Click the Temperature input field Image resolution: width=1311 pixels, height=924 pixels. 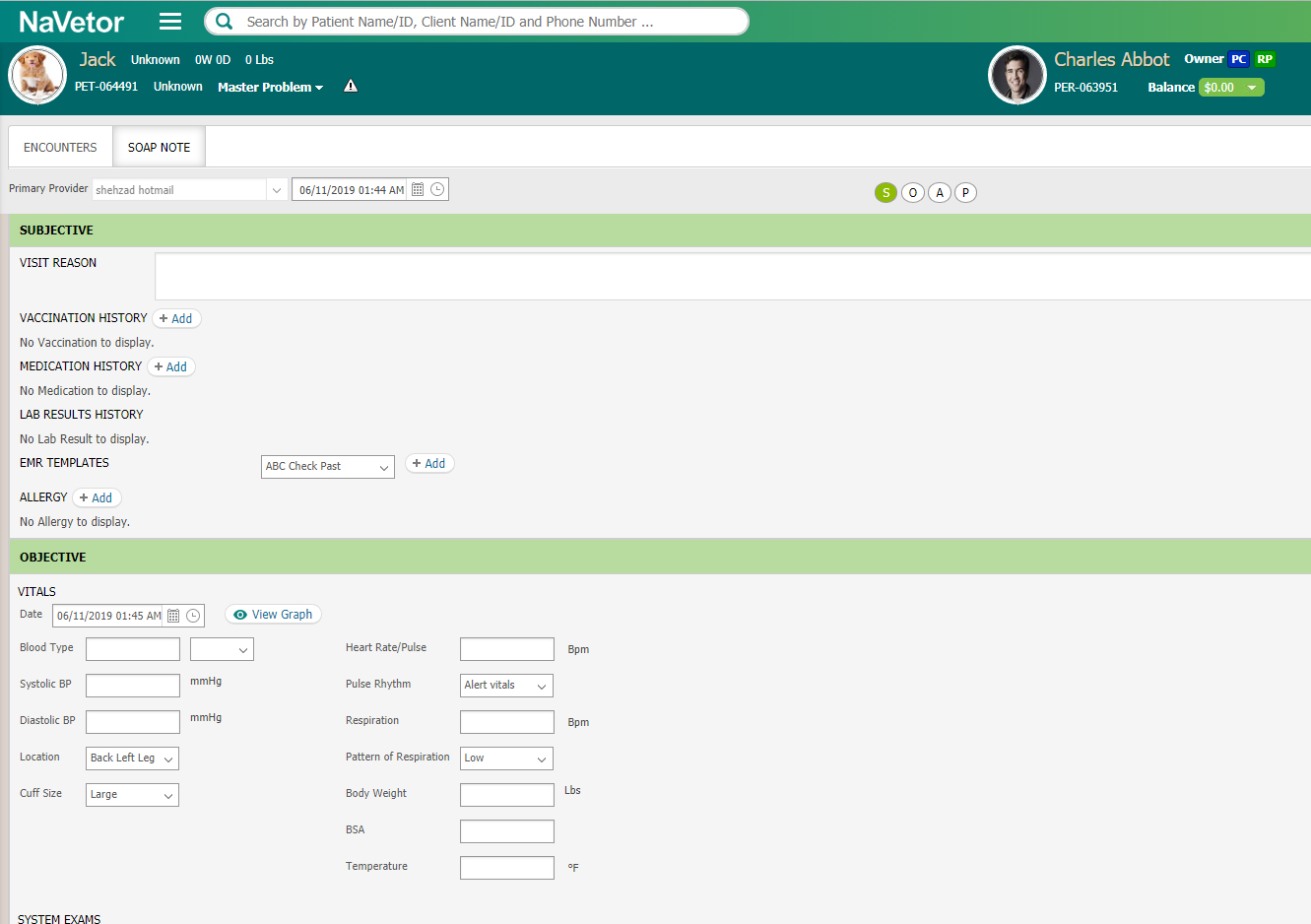[x=507, y=868]
